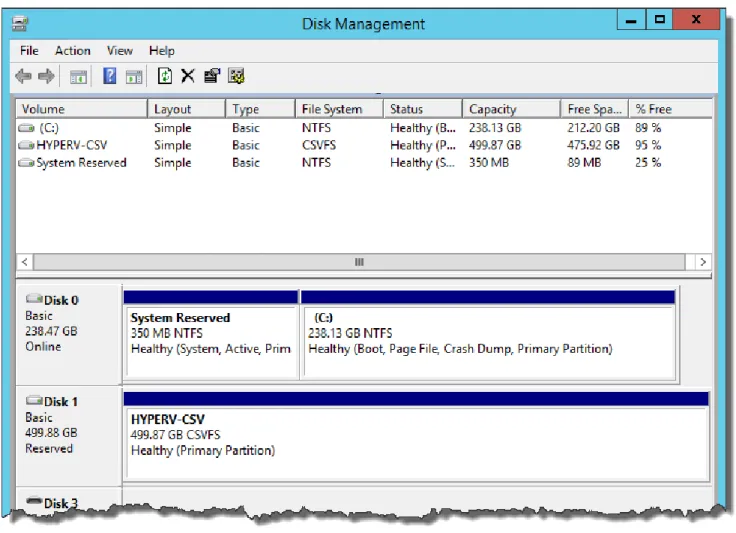Click the CSVFS file system cell
Screen dimensions: 736x533
pyautogui.click(x=319, y=145)
